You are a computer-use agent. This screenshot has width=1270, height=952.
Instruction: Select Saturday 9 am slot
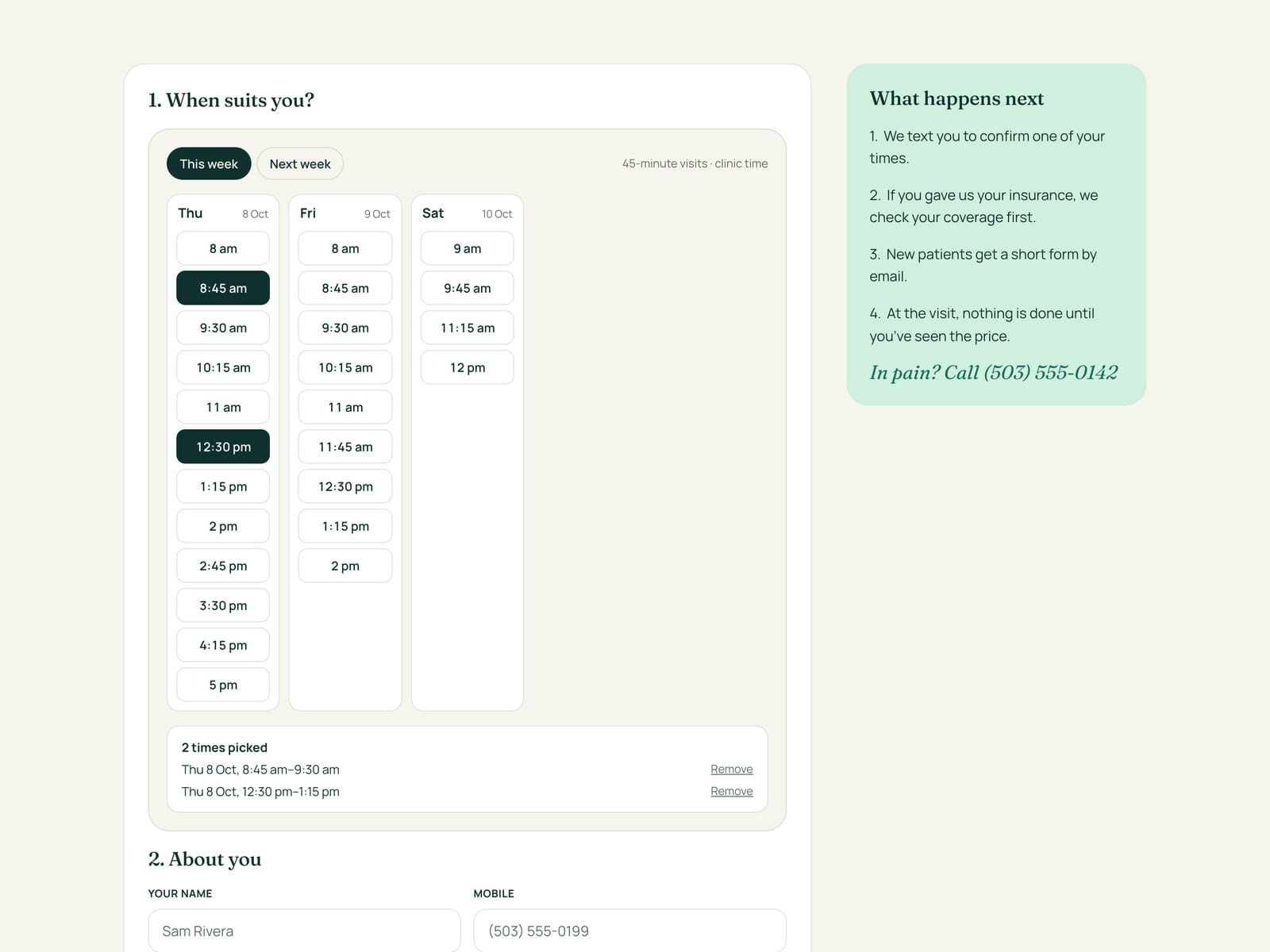pos(468,248)
